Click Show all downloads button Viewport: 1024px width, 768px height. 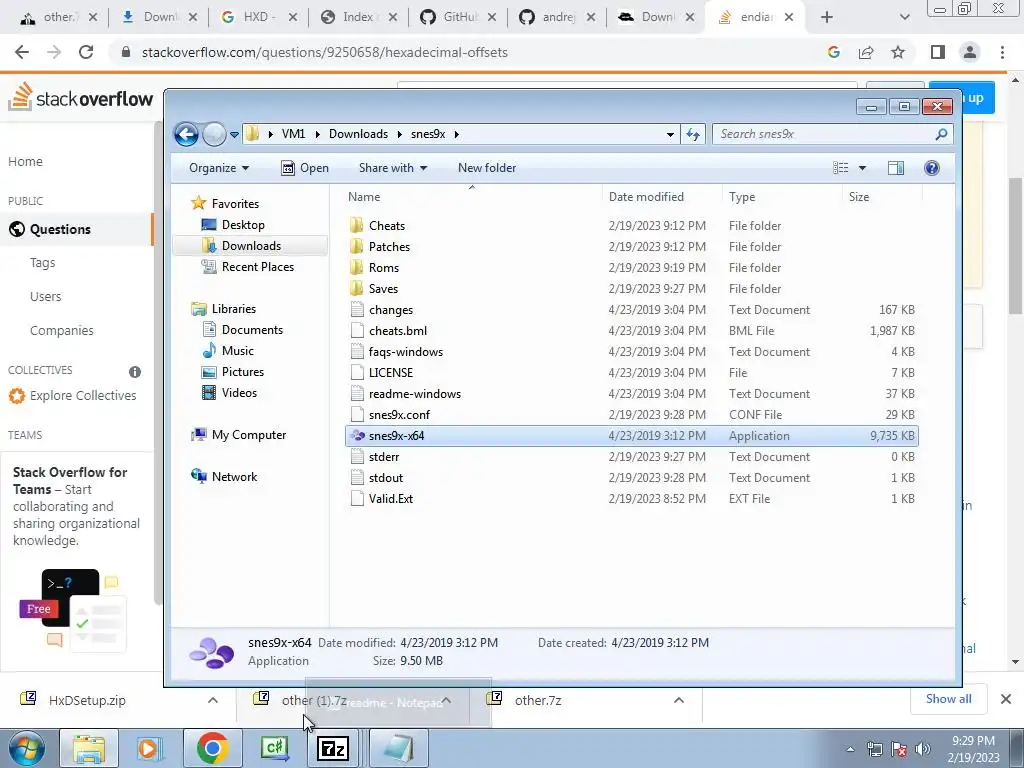click(948, 699)
